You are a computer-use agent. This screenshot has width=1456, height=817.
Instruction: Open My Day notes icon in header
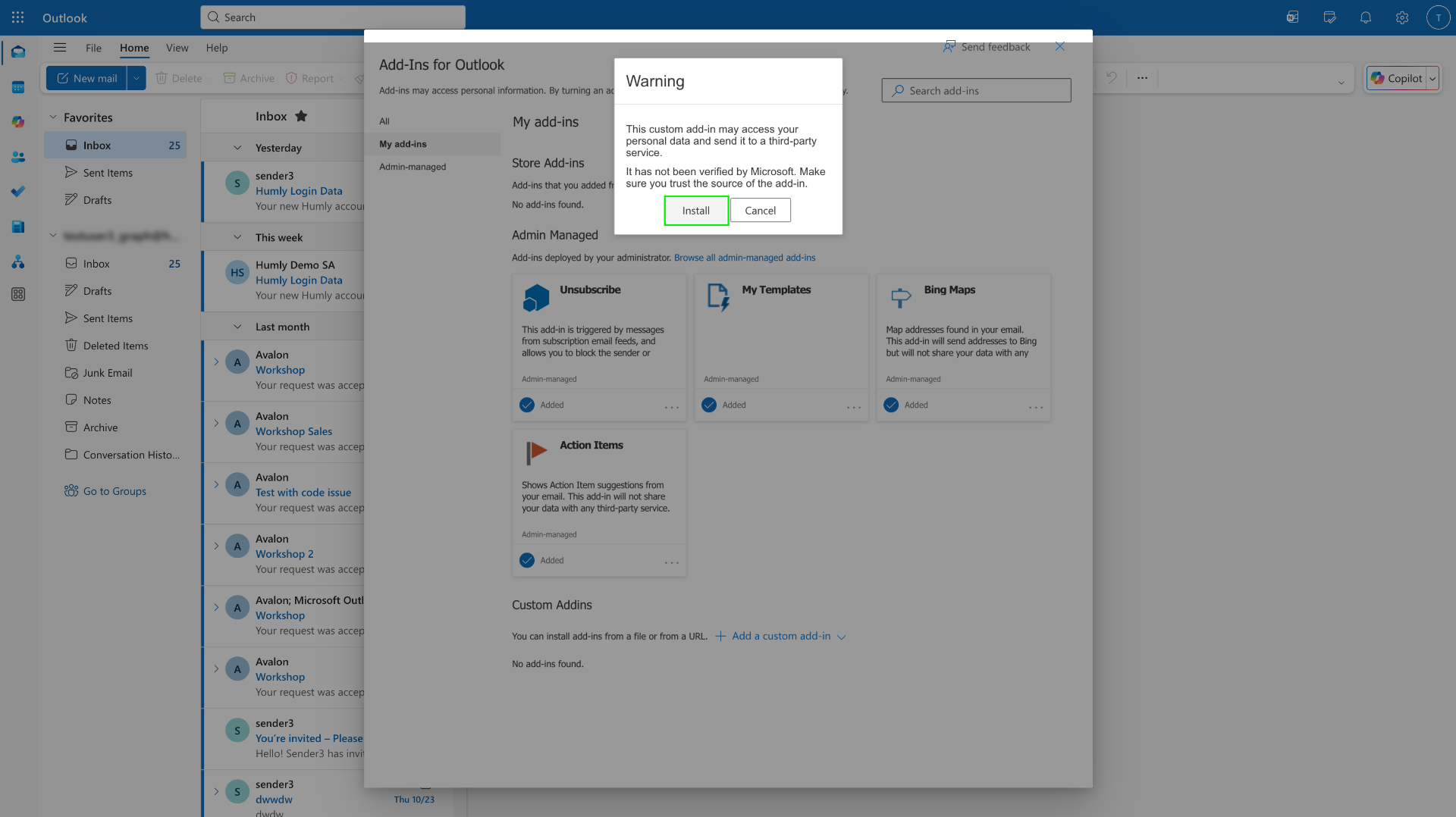[x=1329, y=17]
